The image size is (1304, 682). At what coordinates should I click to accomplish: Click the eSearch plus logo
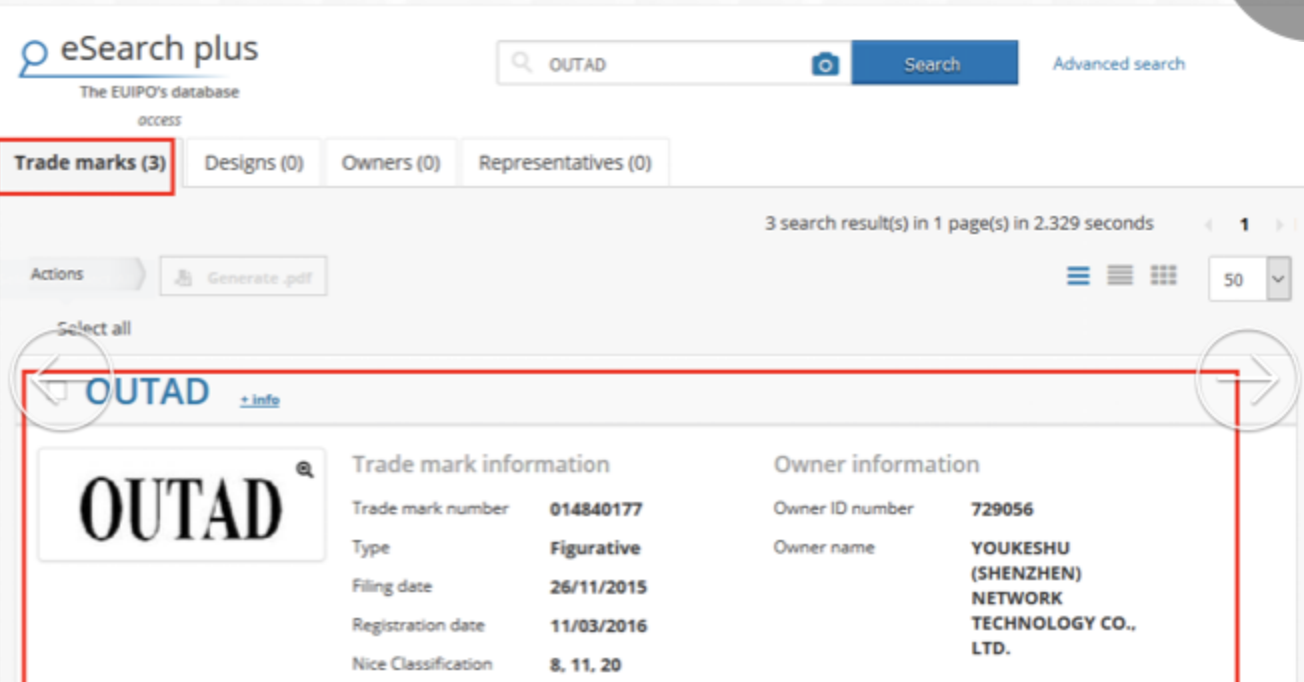[140, 52]
